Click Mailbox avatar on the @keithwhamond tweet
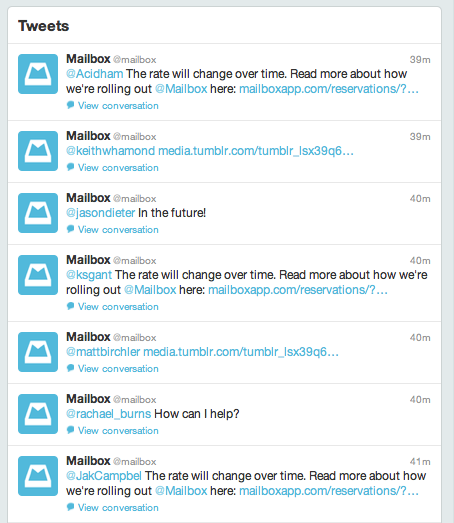Viewport: 454px width, 523px height. click(x=38, y=151)
